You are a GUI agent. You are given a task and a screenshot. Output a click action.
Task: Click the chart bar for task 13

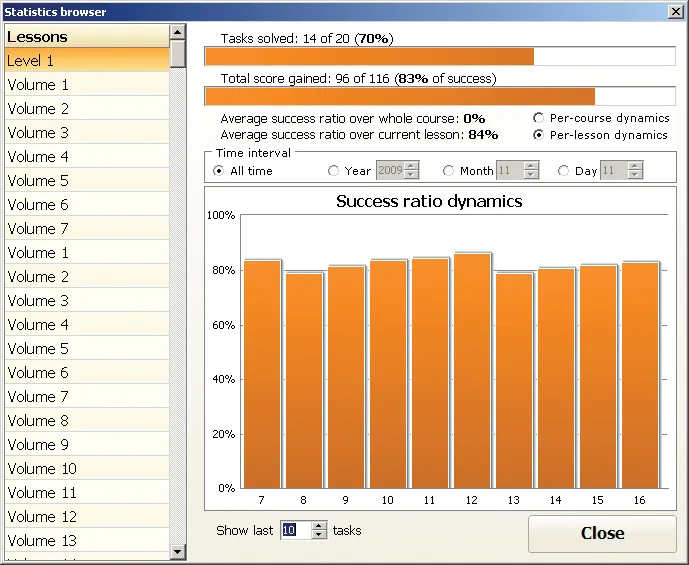[x=514, y=380]
